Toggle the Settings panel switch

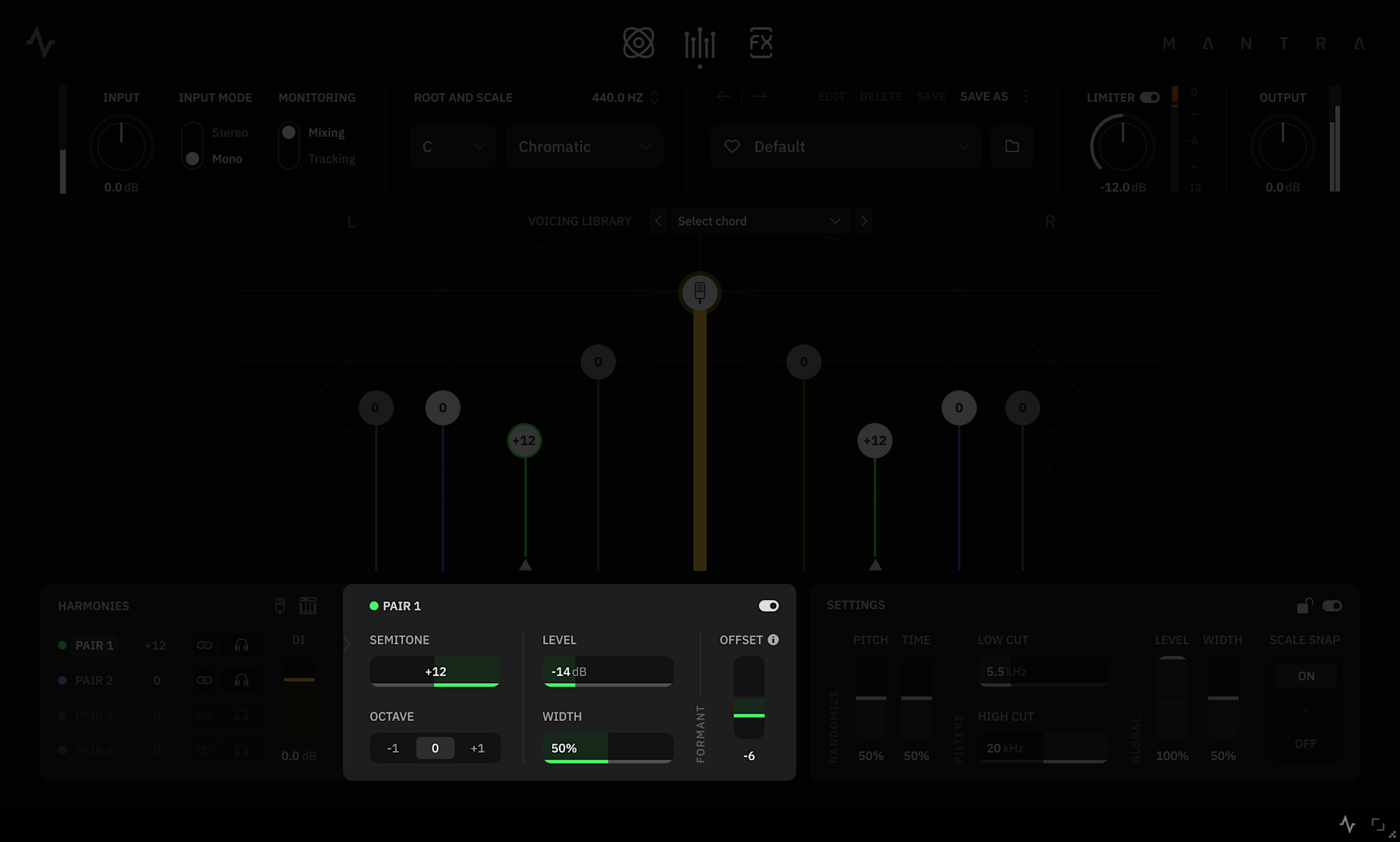(x=1332, y=606)
